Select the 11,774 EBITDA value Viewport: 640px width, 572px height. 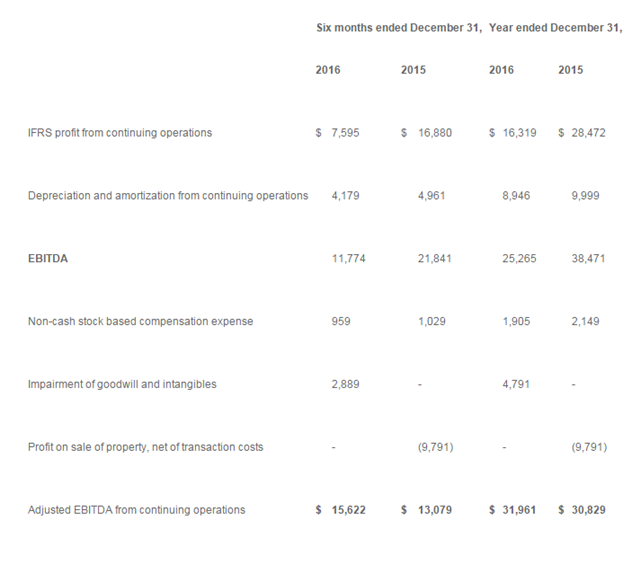tap(348, 258)
